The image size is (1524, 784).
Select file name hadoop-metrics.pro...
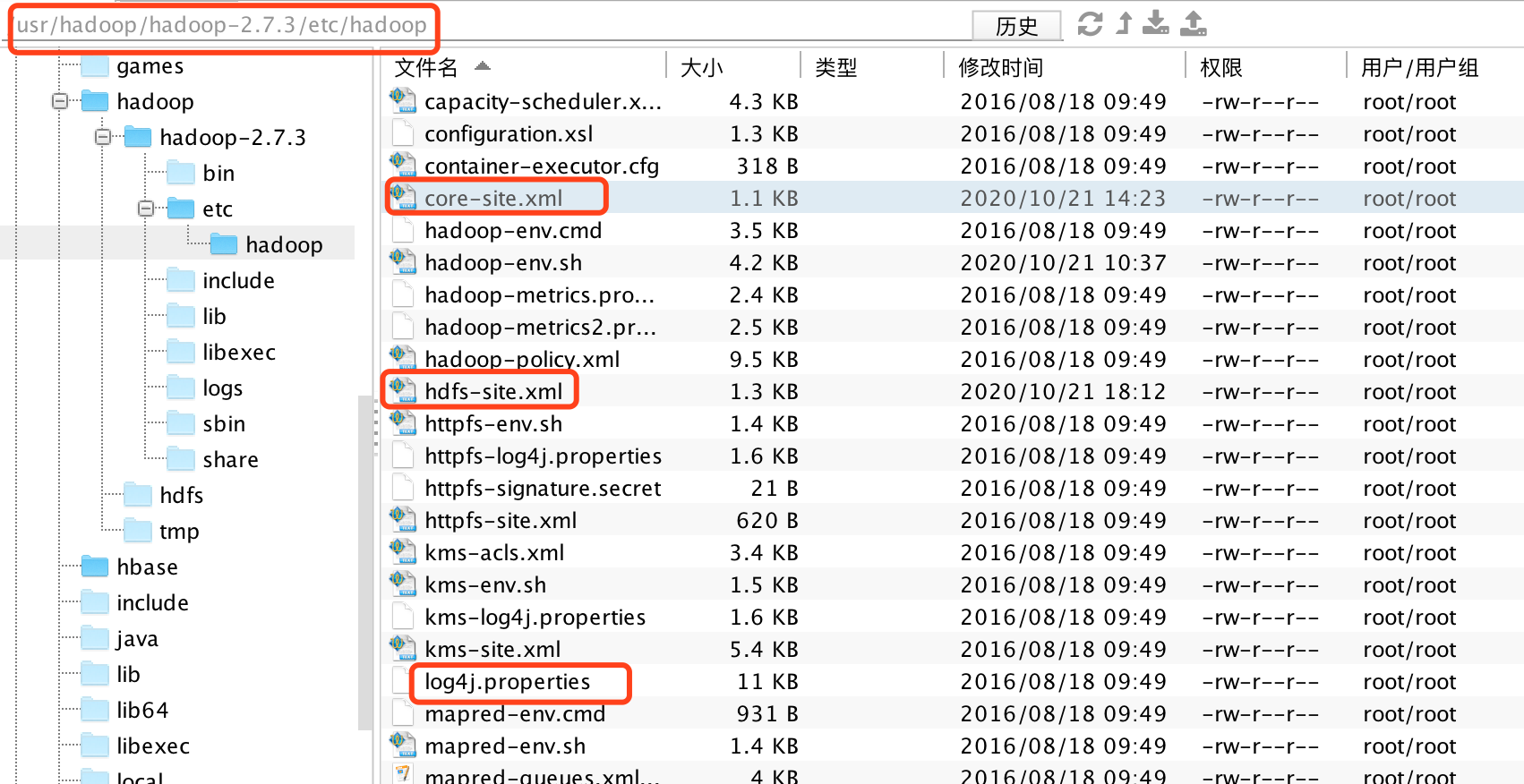(x=539, y=295)
